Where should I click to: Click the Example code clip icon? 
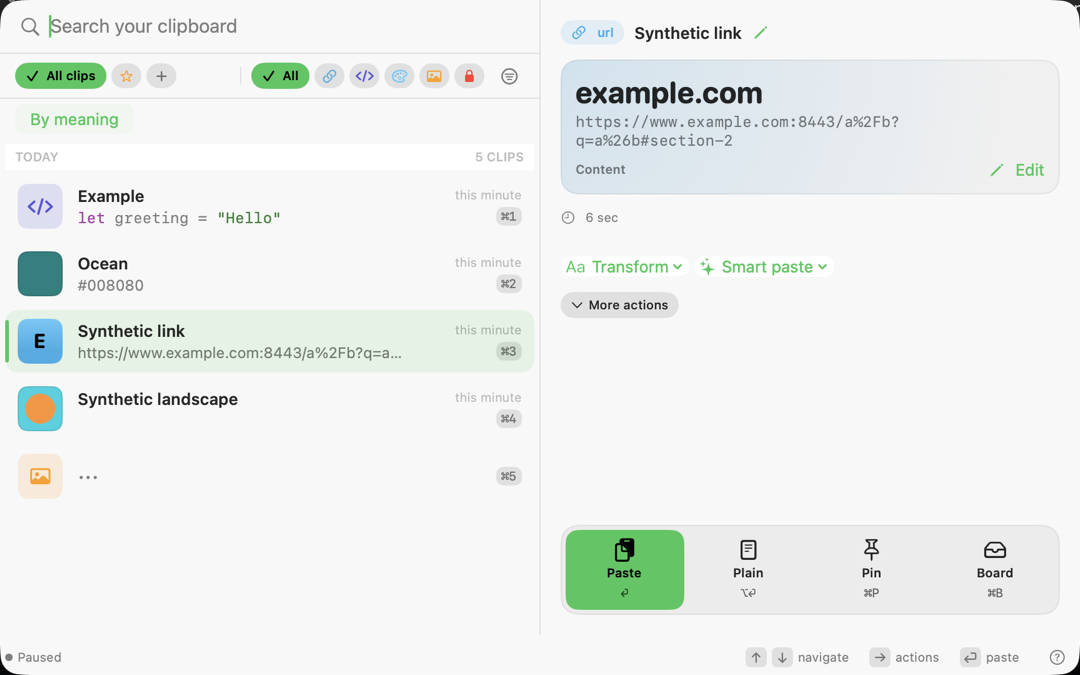40,206
